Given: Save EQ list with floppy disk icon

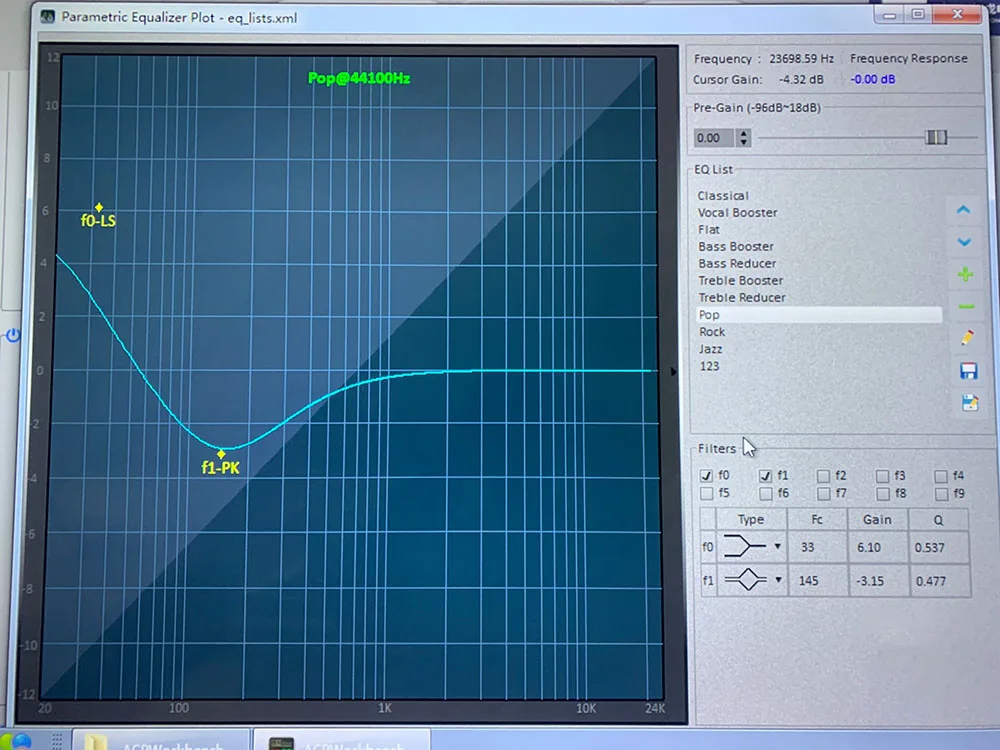Looking at the screenshot, I should click(x=968, y=371).
